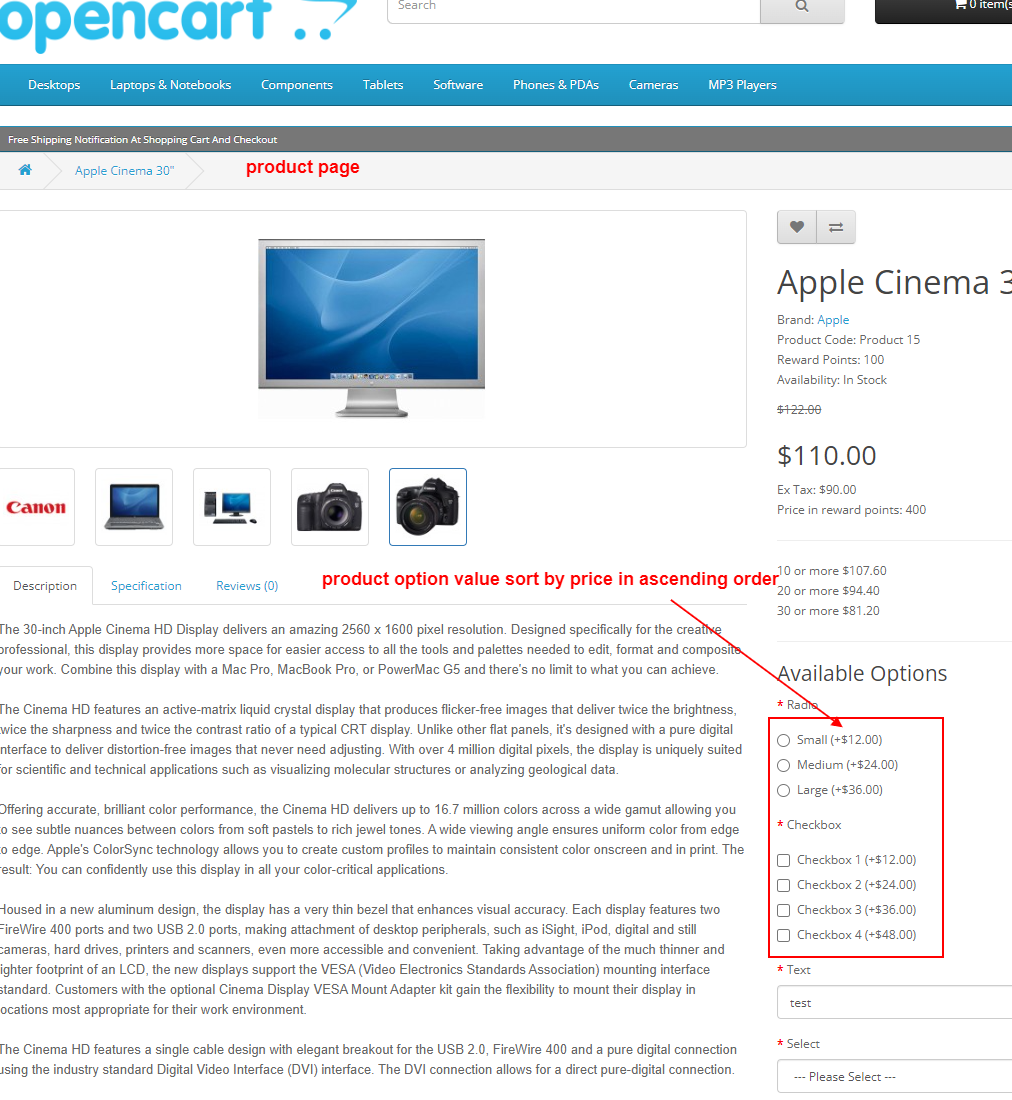Select the Medium (+$24.00) radio option
The height and width of the screenshot is (1100, 1012).
tap(783, 764)
